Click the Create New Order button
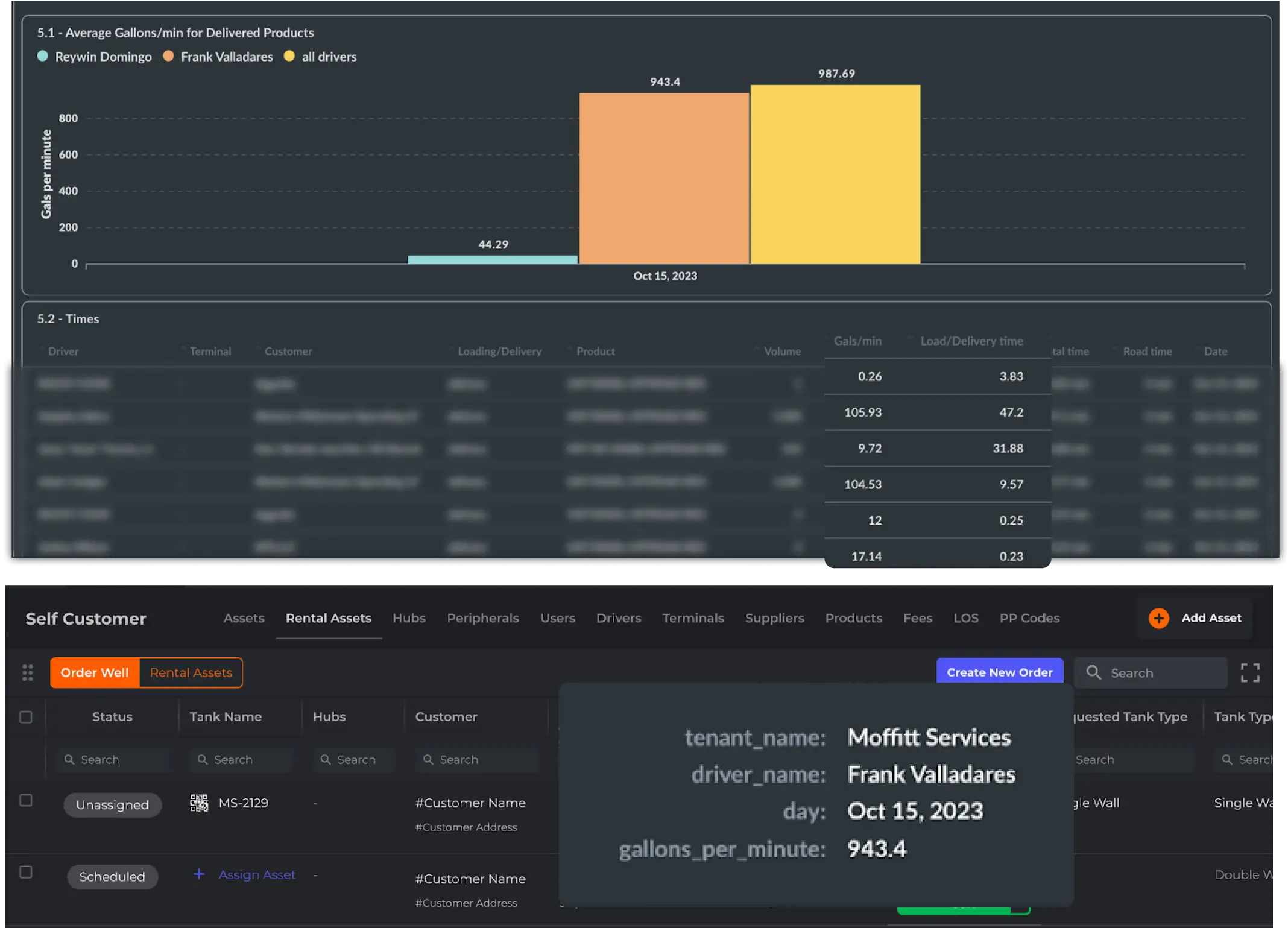1288x928 pixels. click(999, 672)
